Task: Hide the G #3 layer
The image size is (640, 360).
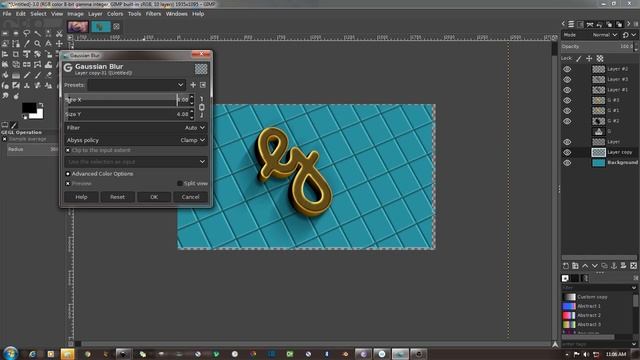Action: [x=567, y=100]
